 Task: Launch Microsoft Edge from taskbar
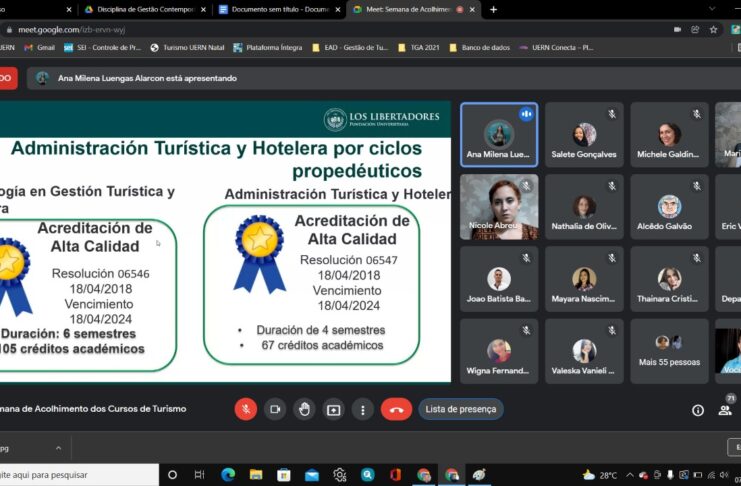point(228,475)
